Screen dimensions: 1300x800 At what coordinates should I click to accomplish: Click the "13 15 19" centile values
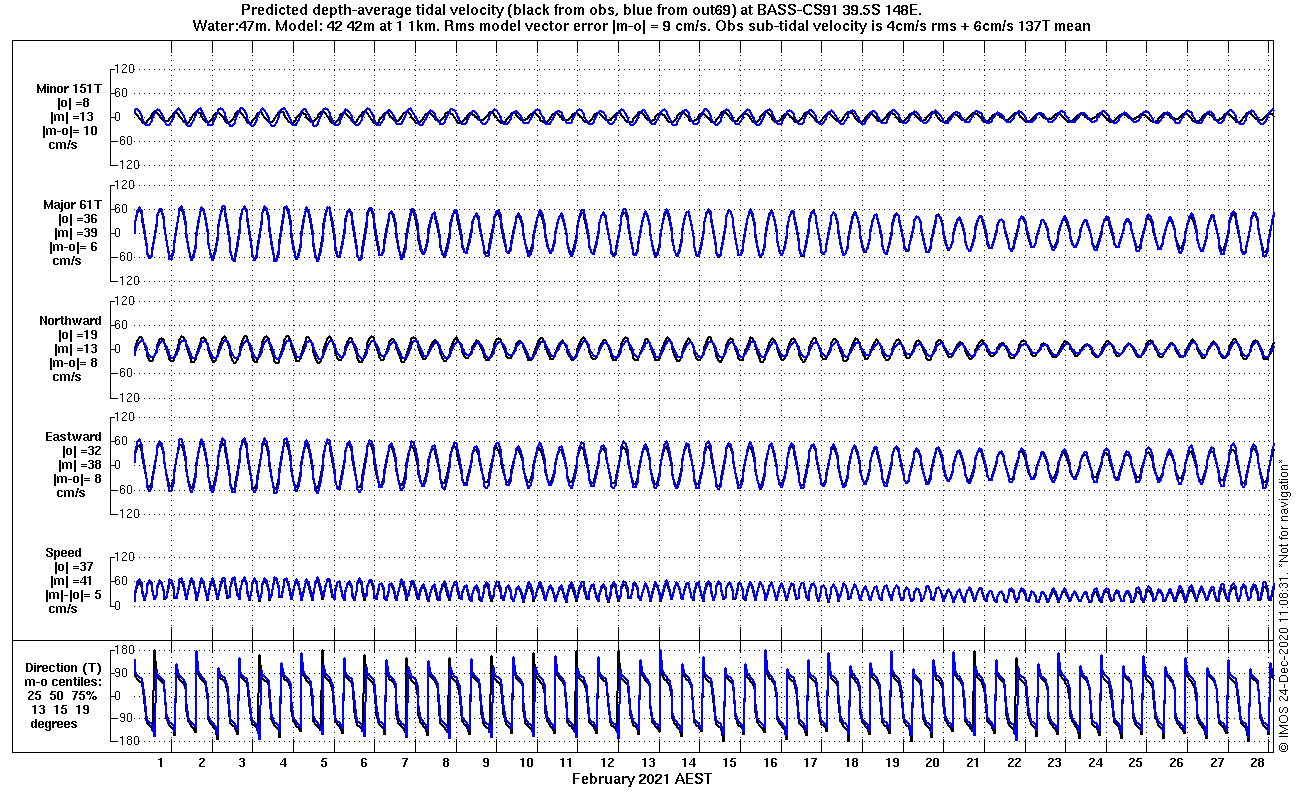point(60,709)
